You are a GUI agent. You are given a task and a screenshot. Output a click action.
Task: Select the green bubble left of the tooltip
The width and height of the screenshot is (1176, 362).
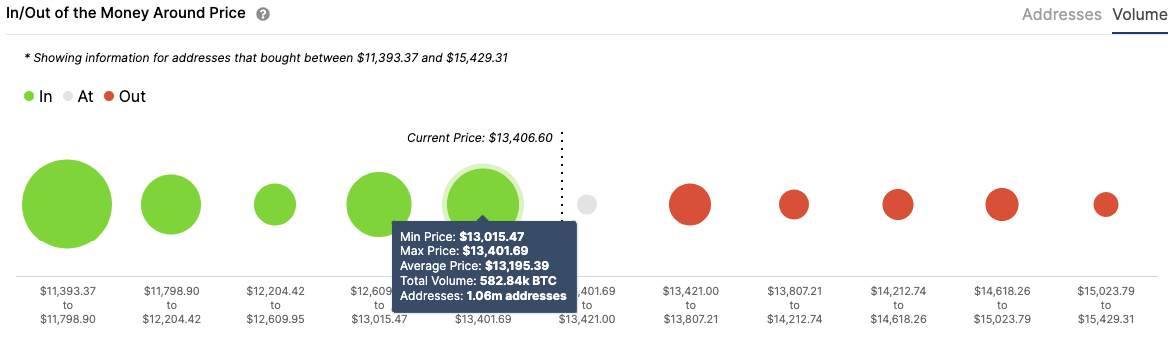[x=379, y=205]
